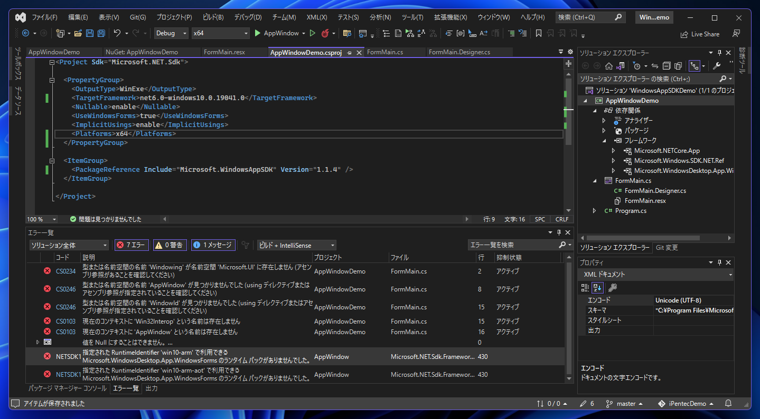Toggle the '0 警告' warnings filter

(170, 245)
